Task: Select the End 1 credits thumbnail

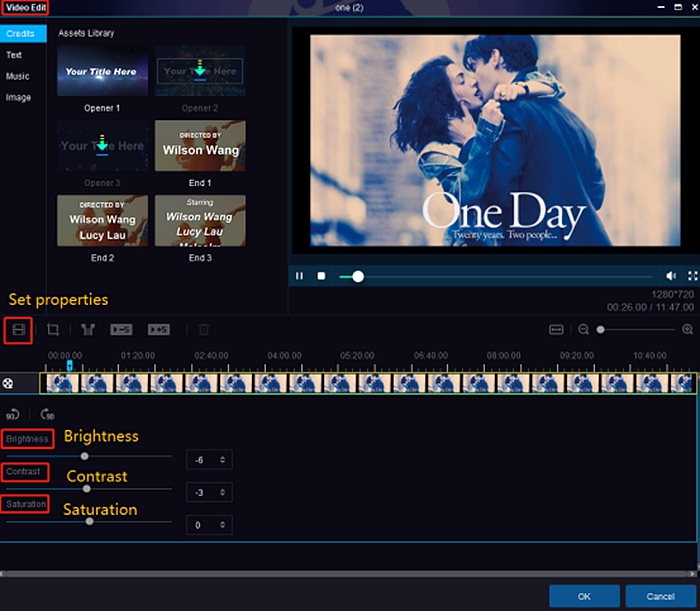Action: 201,146
